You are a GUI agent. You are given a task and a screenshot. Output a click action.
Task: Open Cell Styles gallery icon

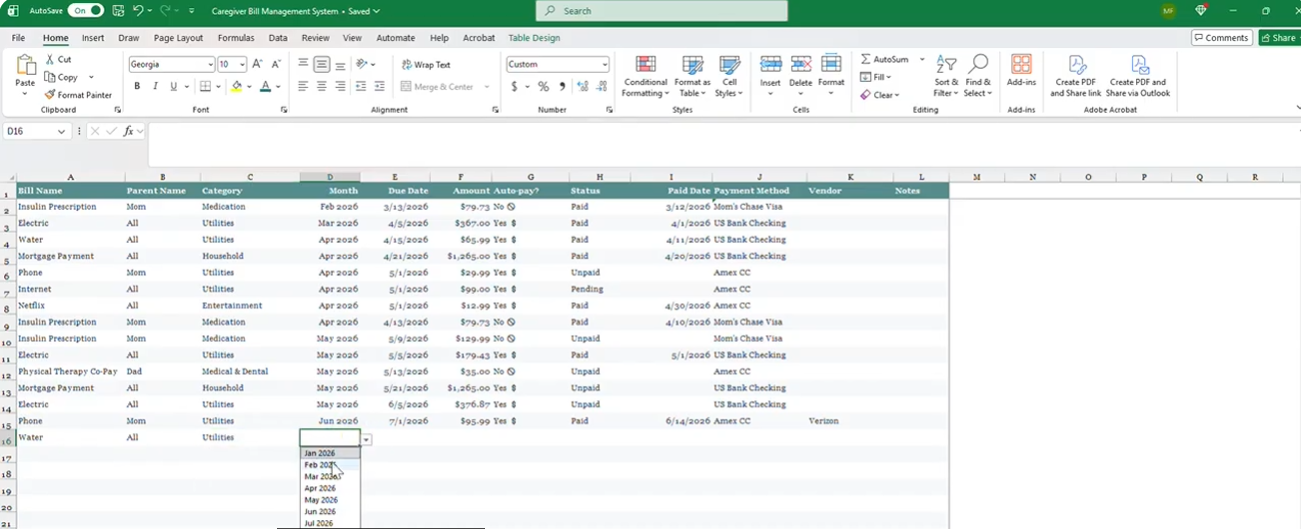[x=730, y=65]
